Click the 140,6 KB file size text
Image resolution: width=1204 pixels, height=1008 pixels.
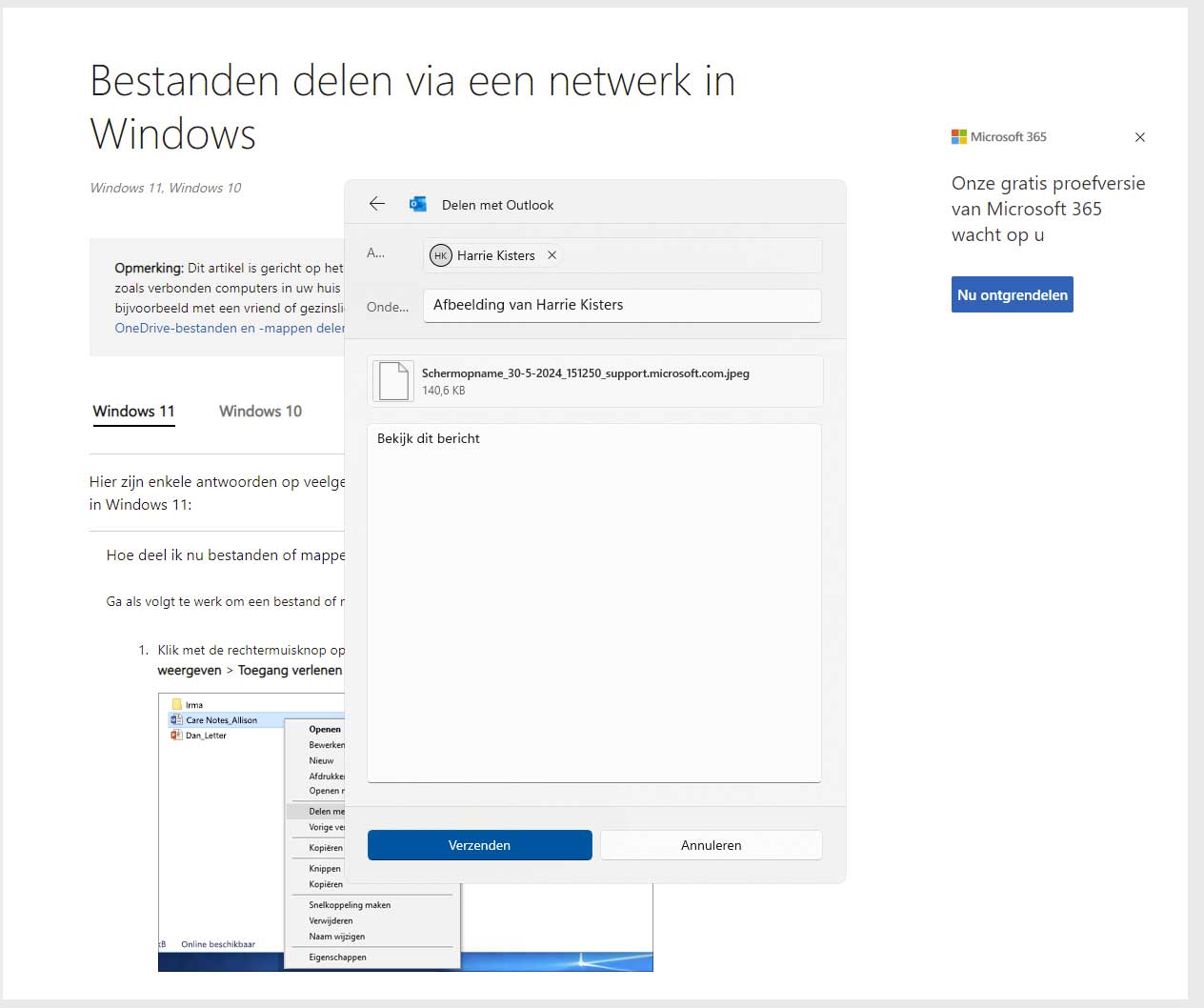[444, 391]
